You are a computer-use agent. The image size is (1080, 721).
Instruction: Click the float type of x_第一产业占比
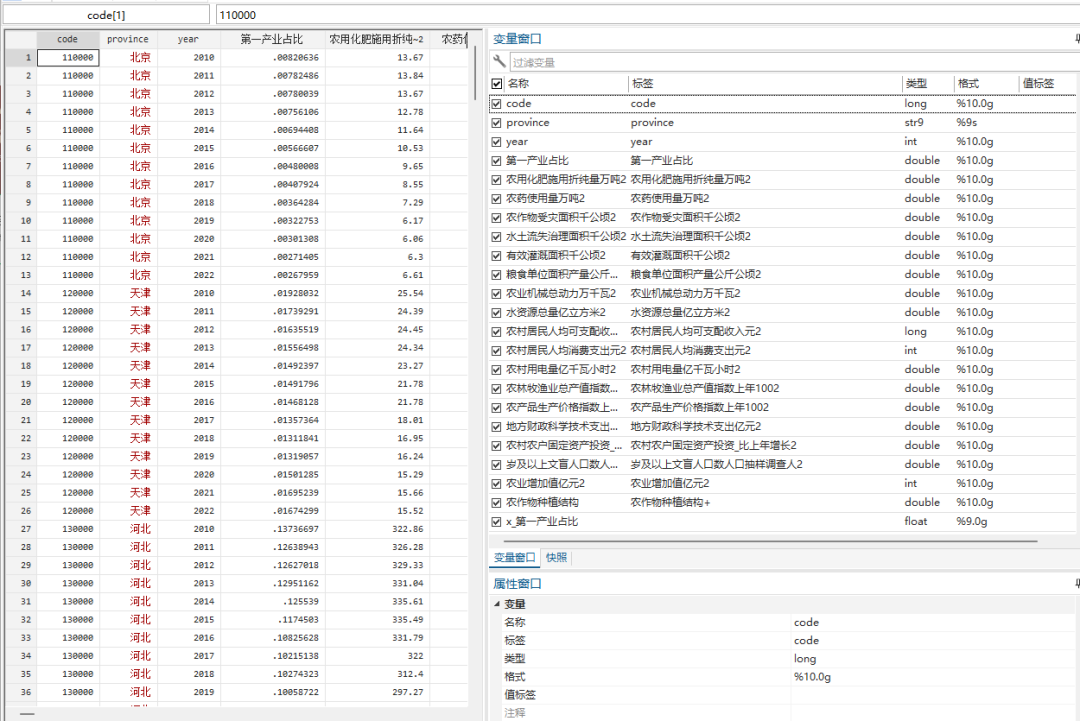[x=915, y=521]
